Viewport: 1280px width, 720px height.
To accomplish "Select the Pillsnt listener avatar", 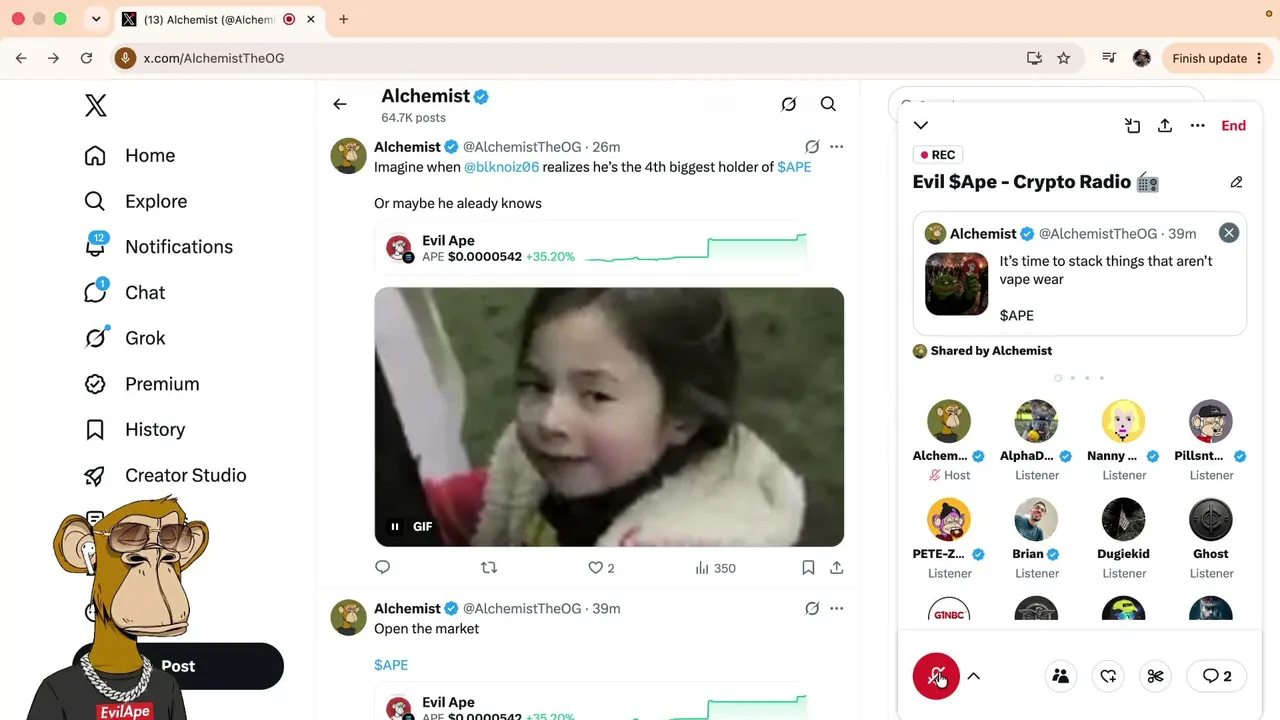I will click(1211, 421).
